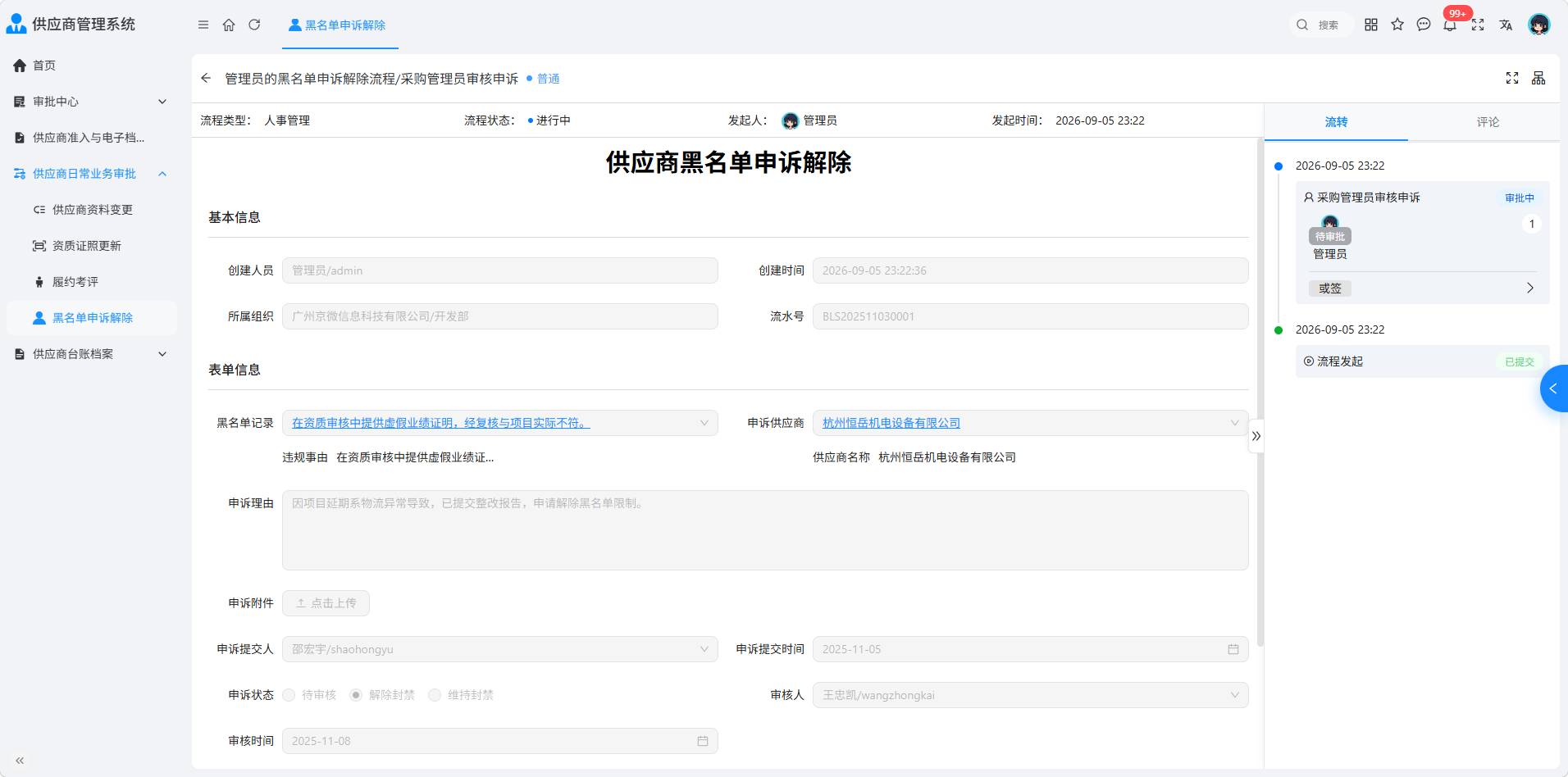Collapse the sidebar with double-left arrows

pyautogui.click(x=20, y=761)
